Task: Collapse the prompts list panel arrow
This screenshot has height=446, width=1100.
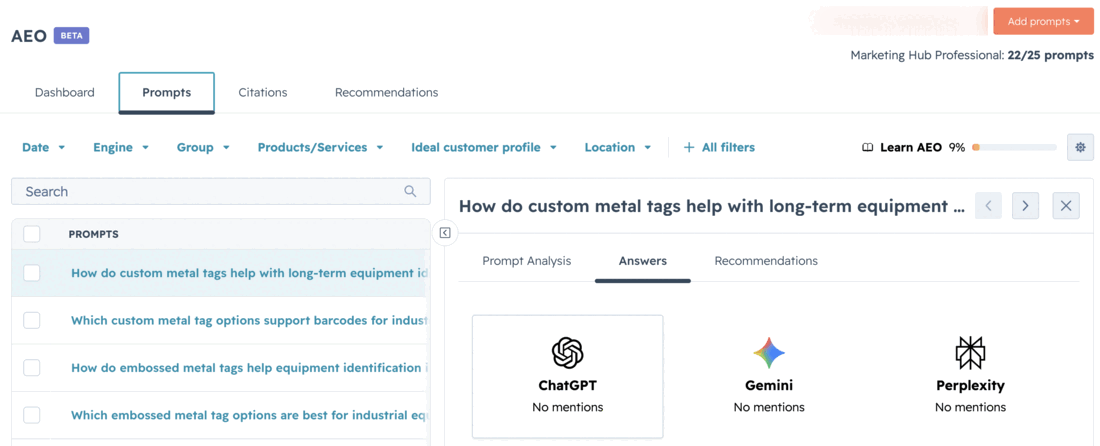Action: click(445, 233)
